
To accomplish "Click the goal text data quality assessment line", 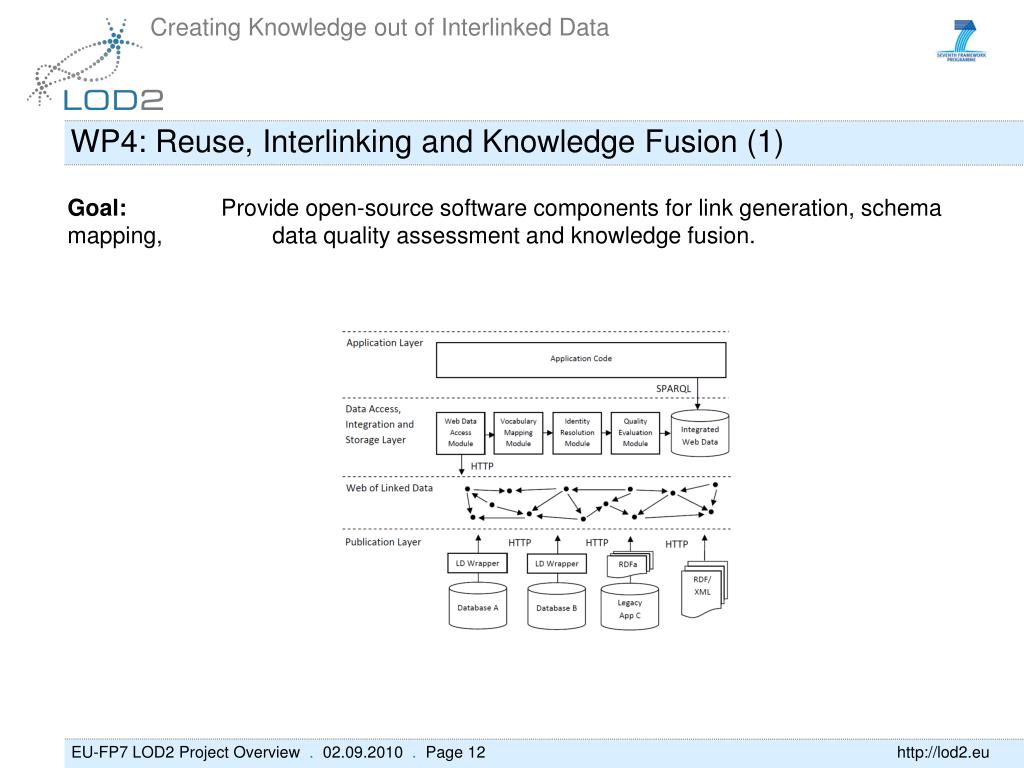I will pyautogui.click(x=513, y=236).
